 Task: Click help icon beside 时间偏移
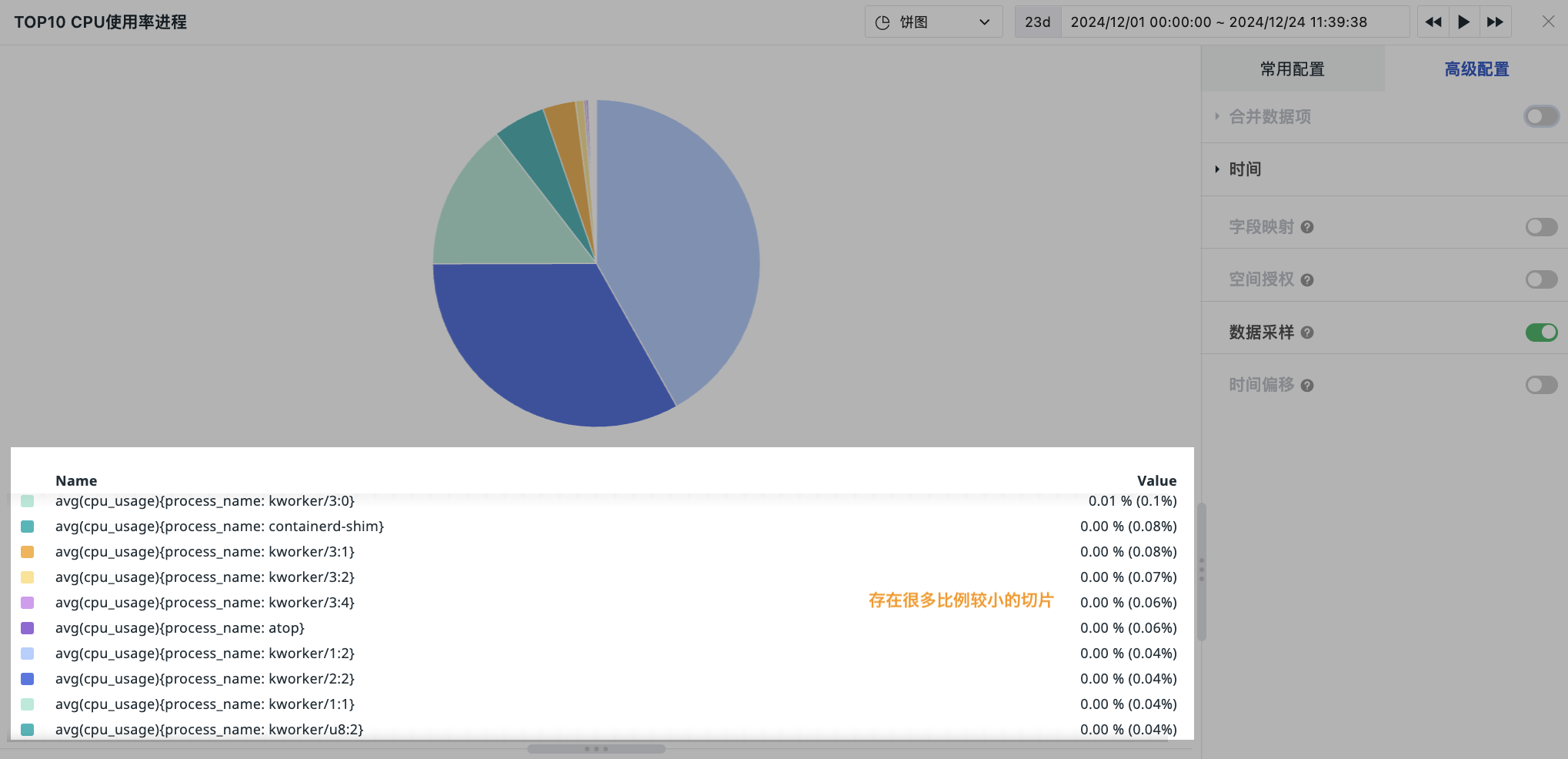pos(1307,386)
